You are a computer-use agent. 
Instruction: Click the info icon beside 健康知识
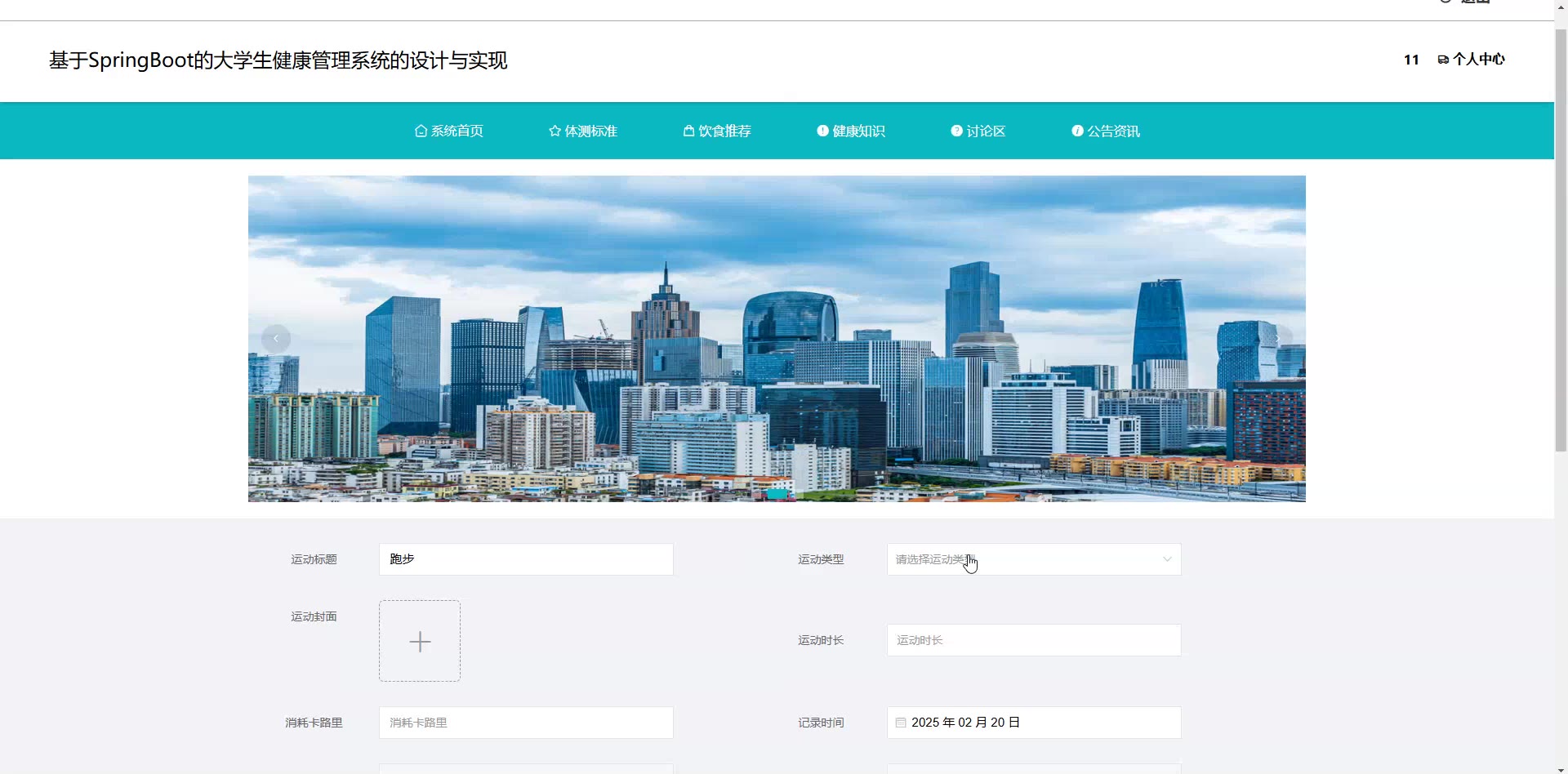(x=822, y=131)
